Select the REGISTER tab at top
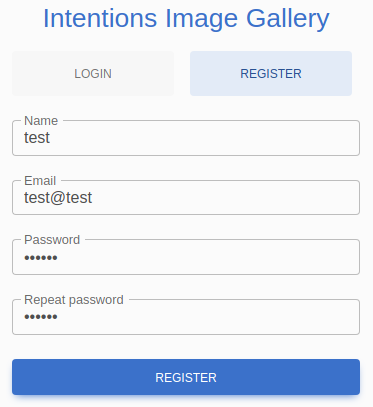Viewport: 373px width, 407px height. click(x=271, y=74)
